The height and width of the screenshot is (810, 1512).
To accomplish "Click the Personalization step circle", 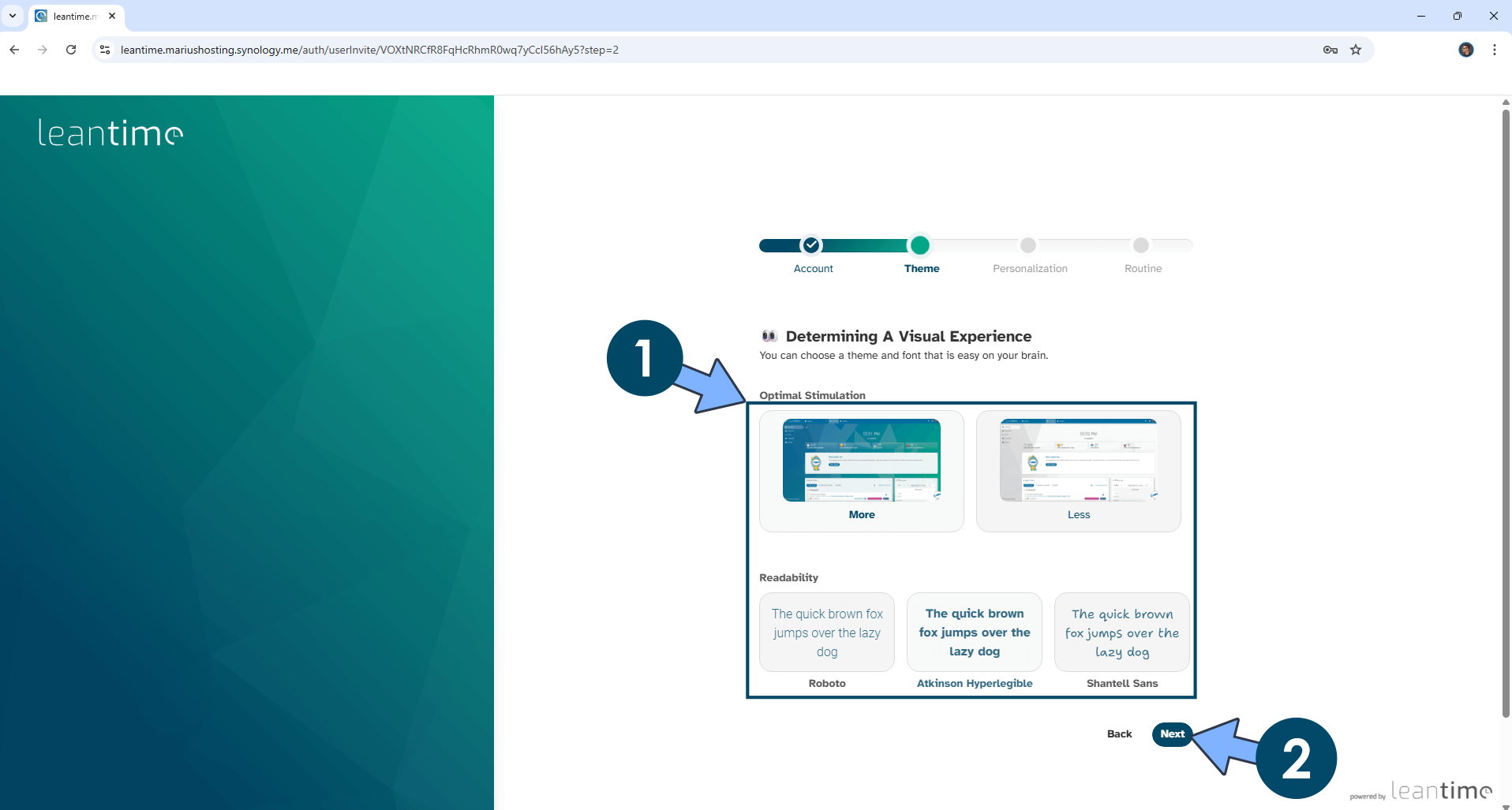I will pyautogui.click(x=1028, y=245).
